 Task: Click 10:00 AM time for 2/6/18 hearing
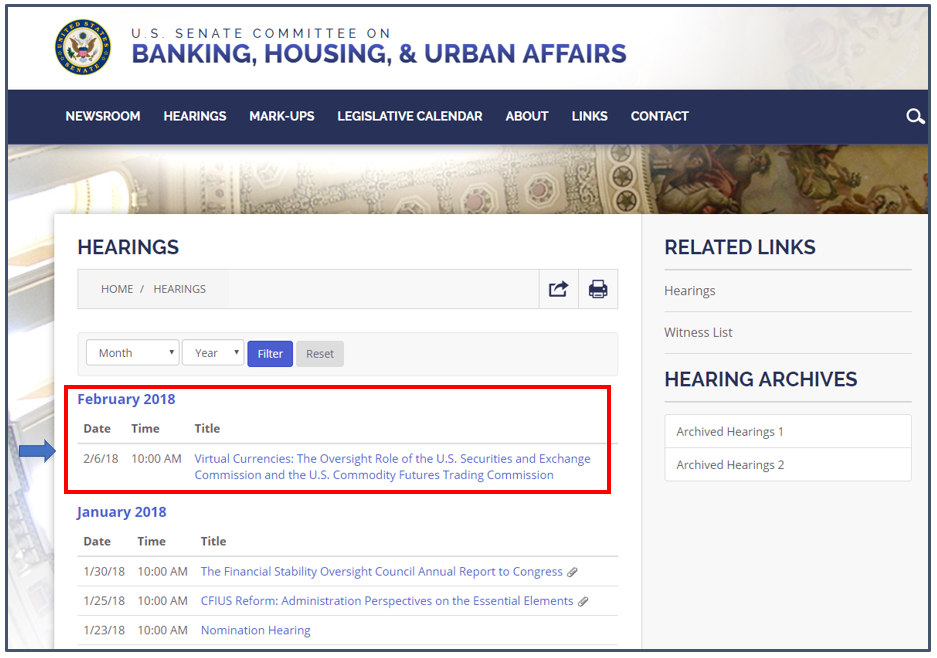156,459
